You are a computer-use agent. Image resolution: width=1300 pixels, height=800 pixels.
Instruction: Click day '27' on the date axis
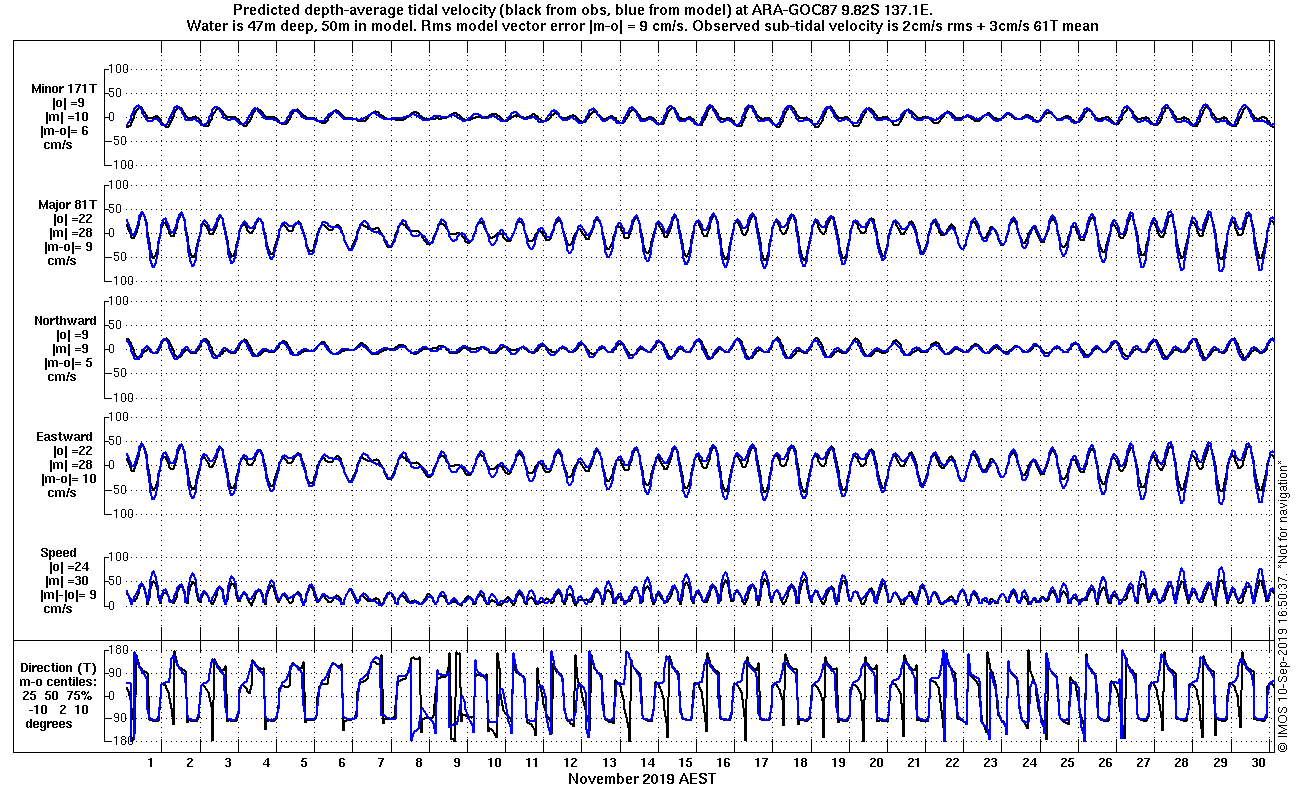(x=1143, y=762)
